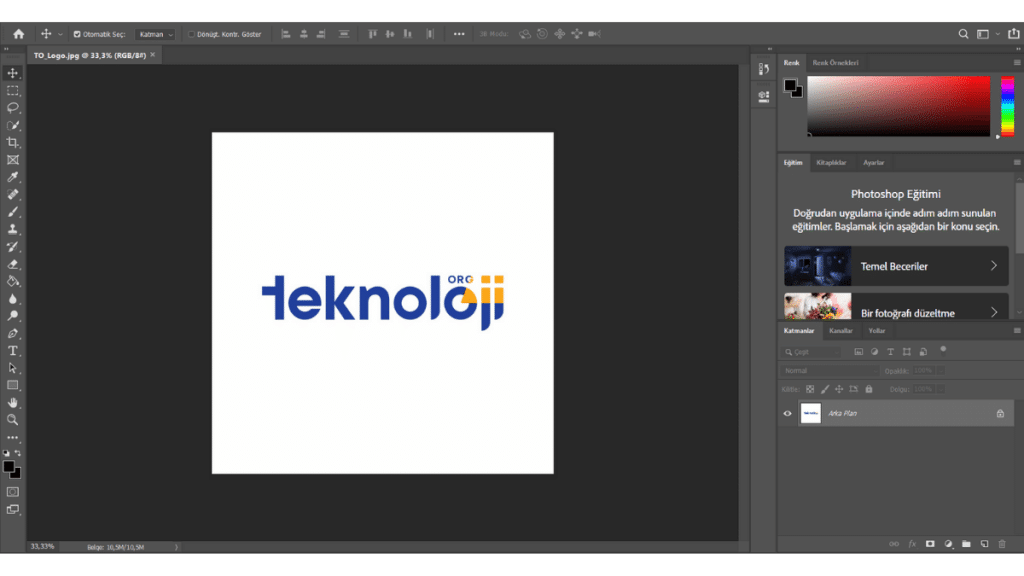This screenshot has height=576, width=1024.
Task: Open the Normal blend mode dropdown
Action: pos(830,370)
